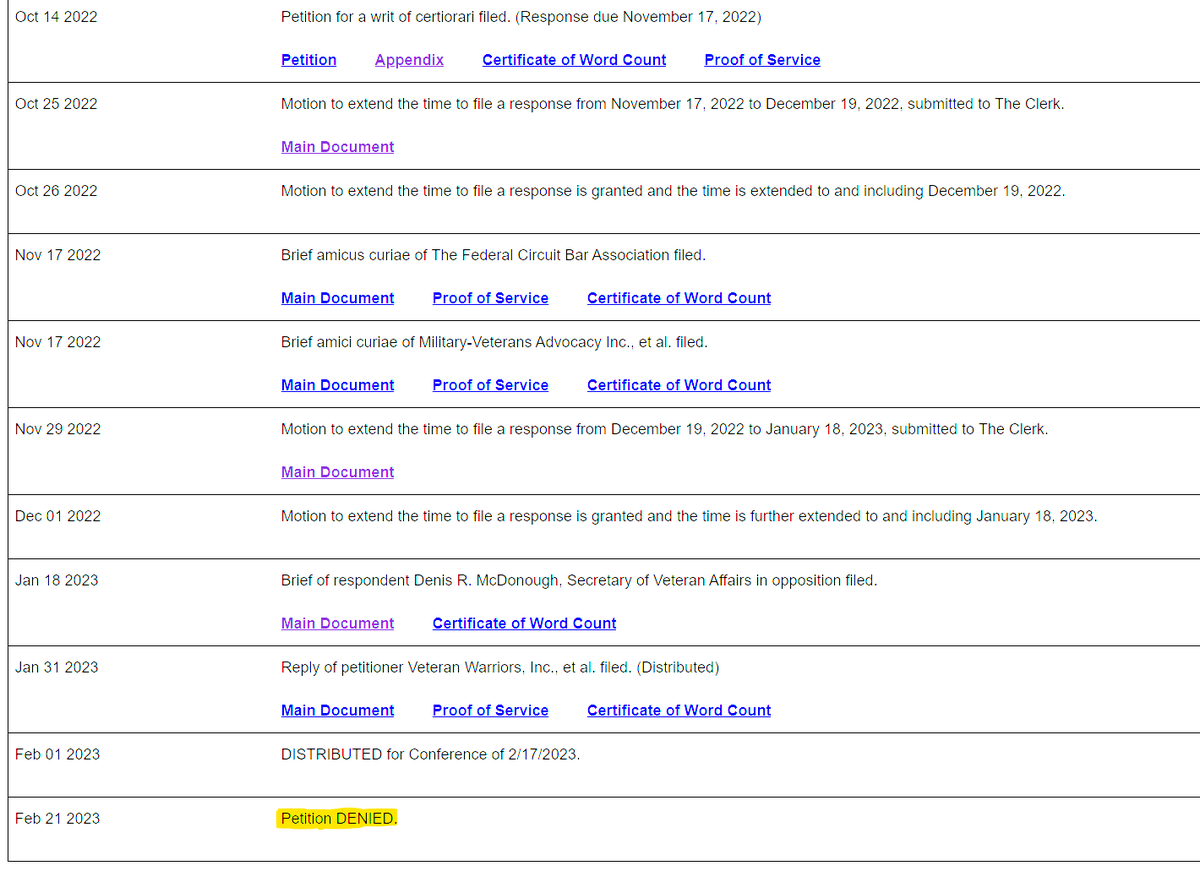Screen dimensions: 1200x882
Task: Select Oct 25 motion to extend time text
Action: 672,104
